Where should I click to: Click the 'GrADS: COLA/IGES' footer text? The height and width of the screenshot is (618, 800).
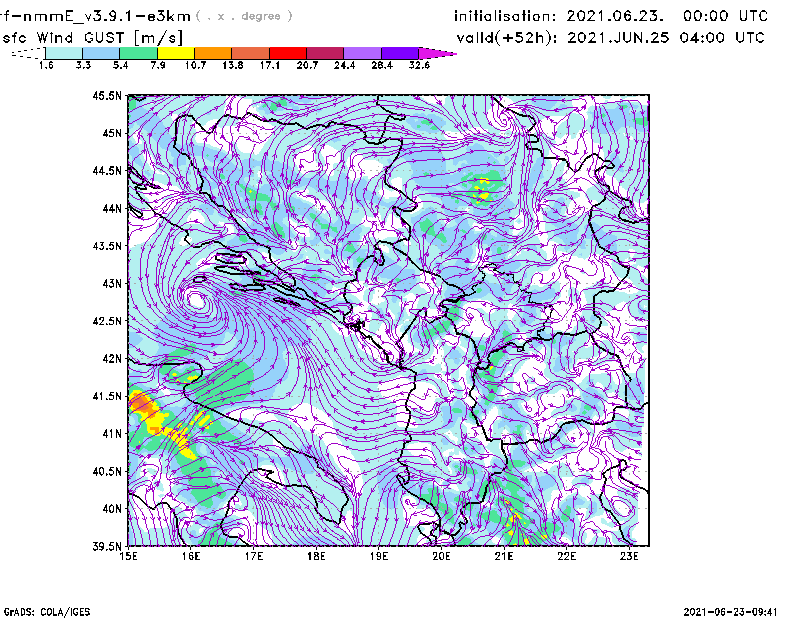[x=47, y=612]
